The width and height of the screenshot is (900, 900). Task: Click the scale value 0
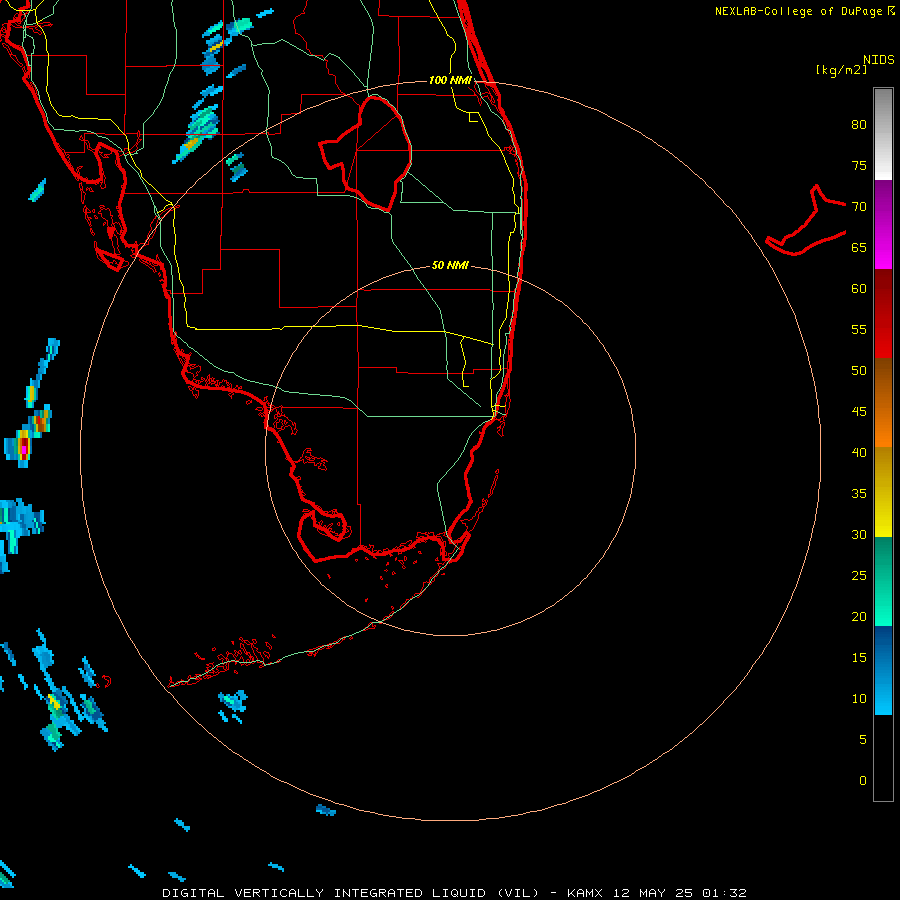click(x=863, y=781)
